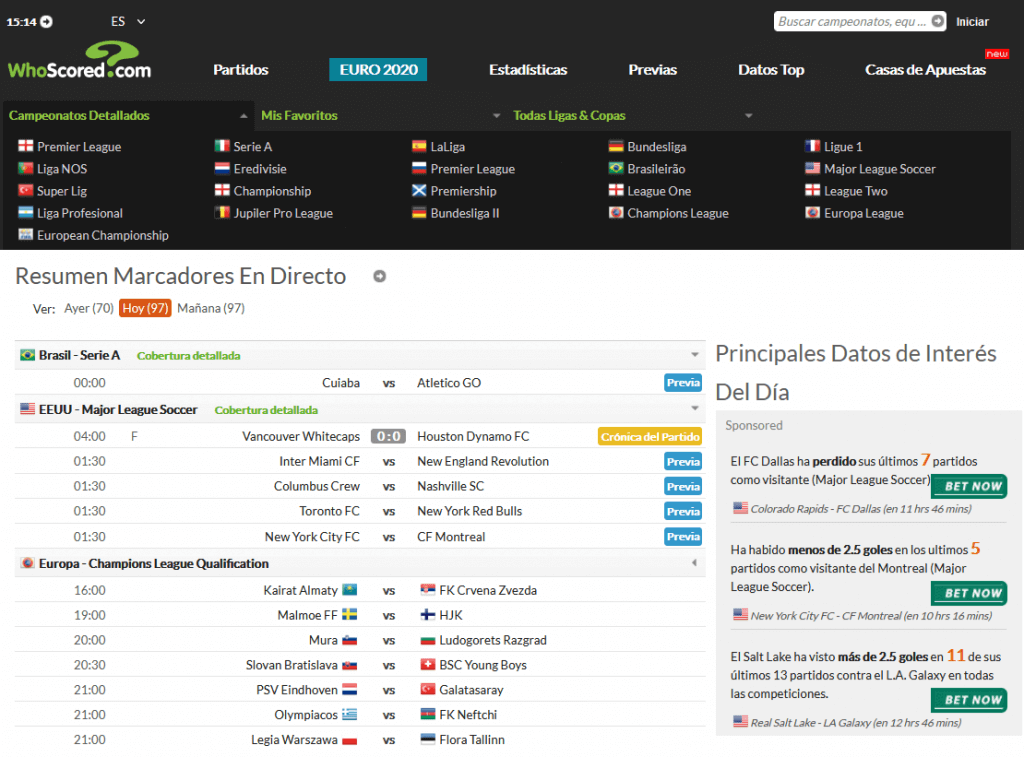1024x757 pixels.
Task: Open the Previas menu
Action: pos(652,70)
